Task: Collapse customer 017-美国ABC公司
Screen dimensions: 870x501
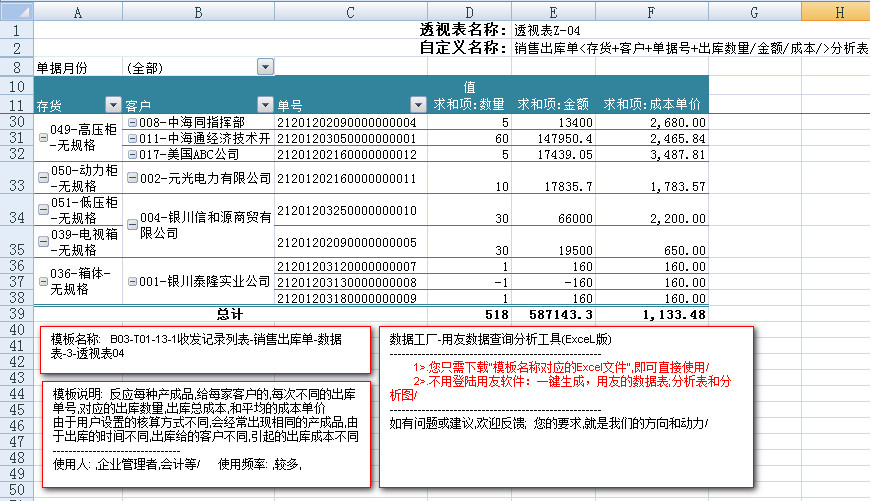Action: [x=132, y=154]
